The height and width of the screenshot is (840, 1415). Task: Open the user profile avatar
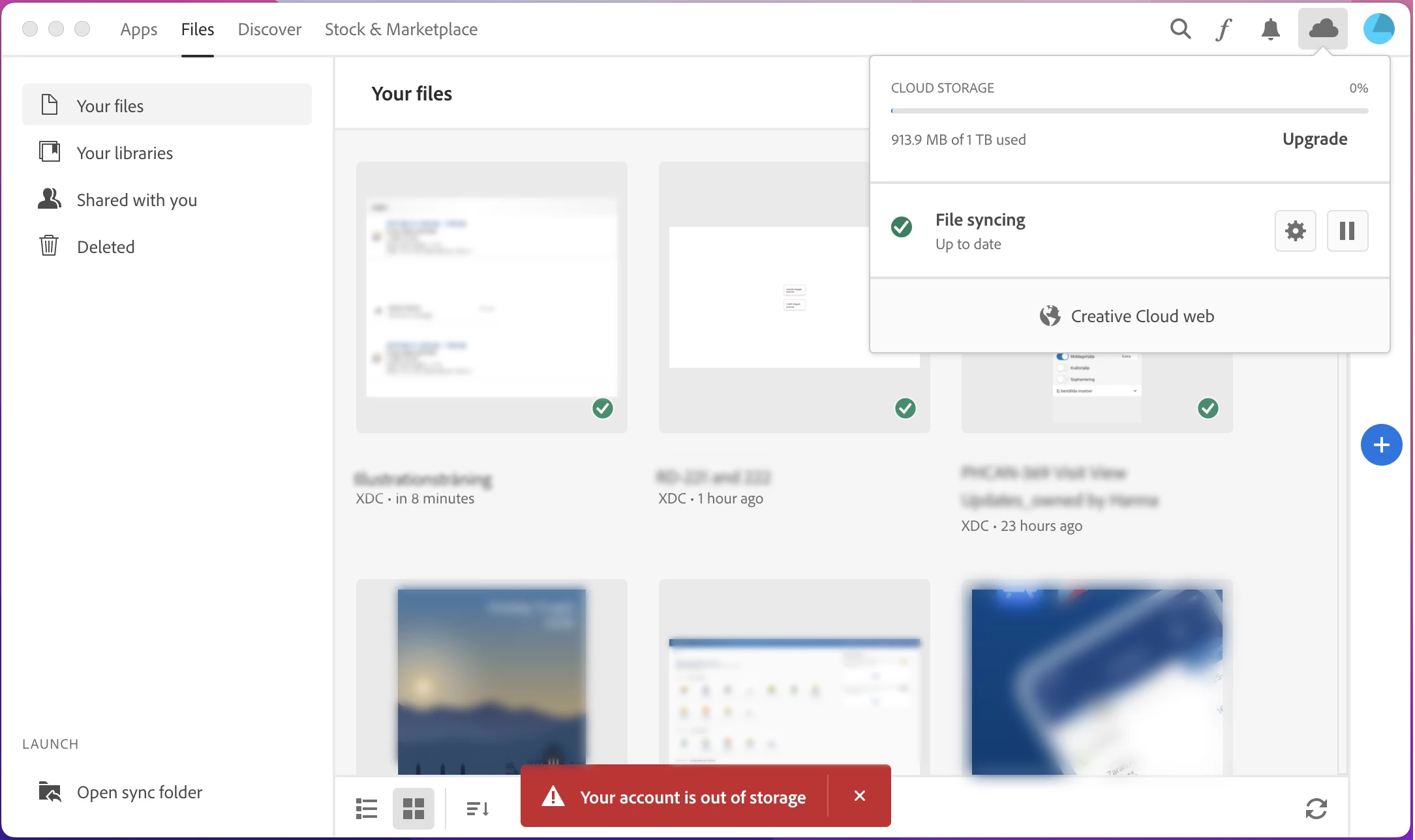tap(1378, 29)
